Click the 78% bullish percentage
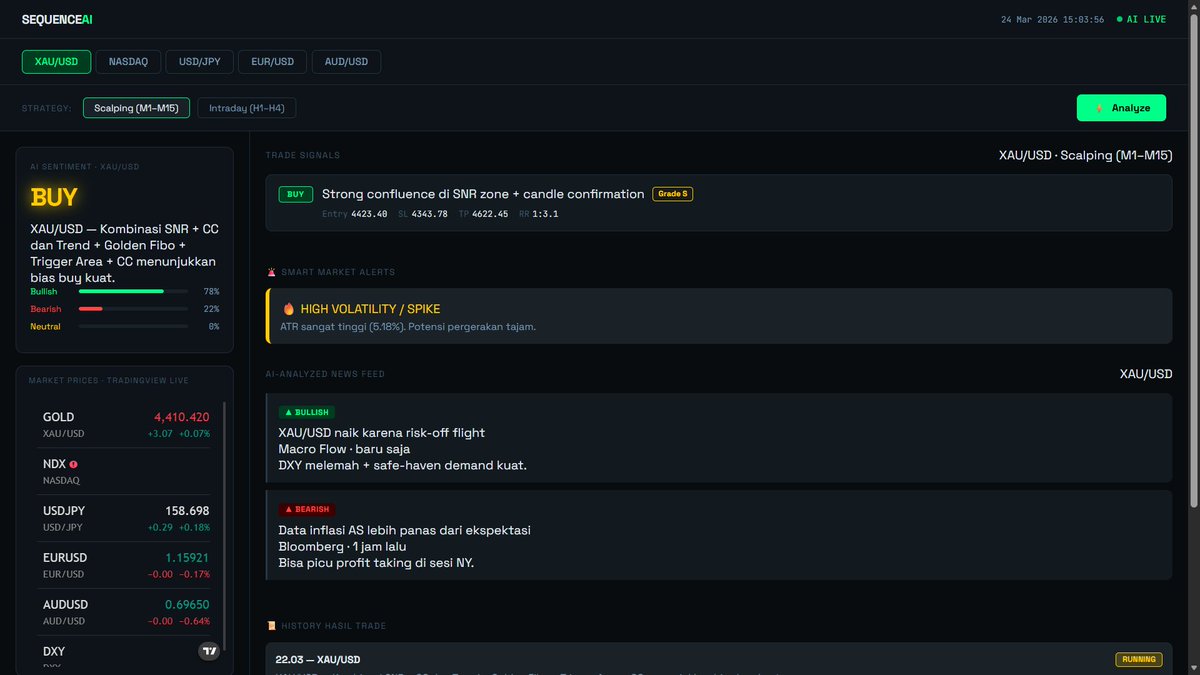This screenshot has height=675, width=1200. [211, 292]
